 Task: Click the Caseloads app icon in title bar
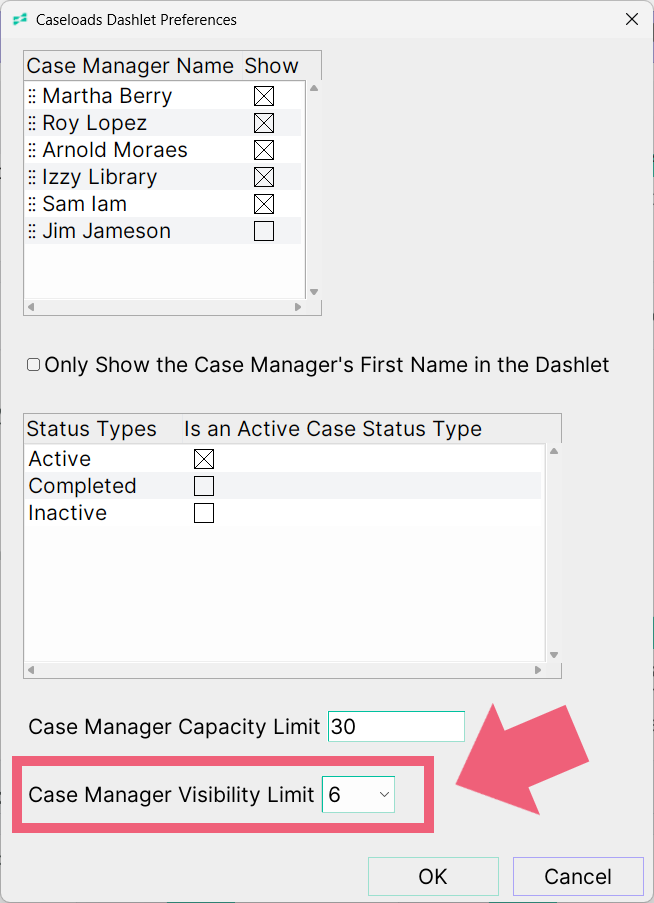pyautogui.click(x=20, y=20)
